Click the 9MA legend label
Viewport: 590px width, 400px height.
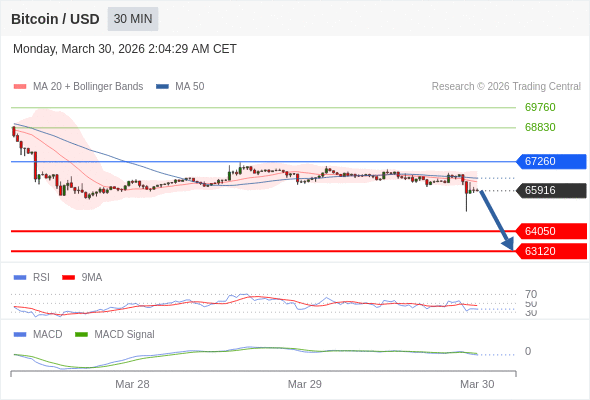(92, 278)
